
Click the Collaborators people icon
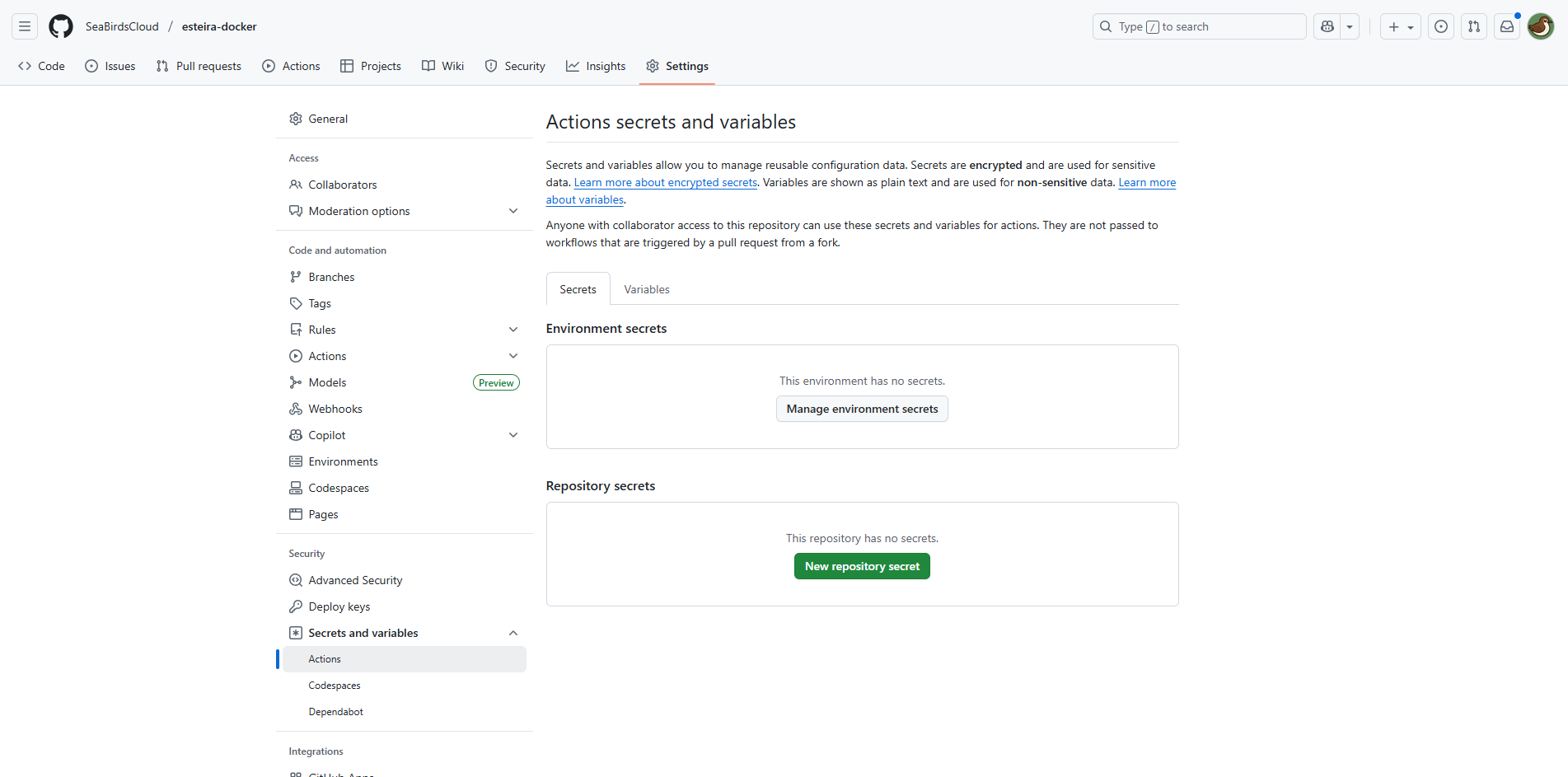pos(296,185)
